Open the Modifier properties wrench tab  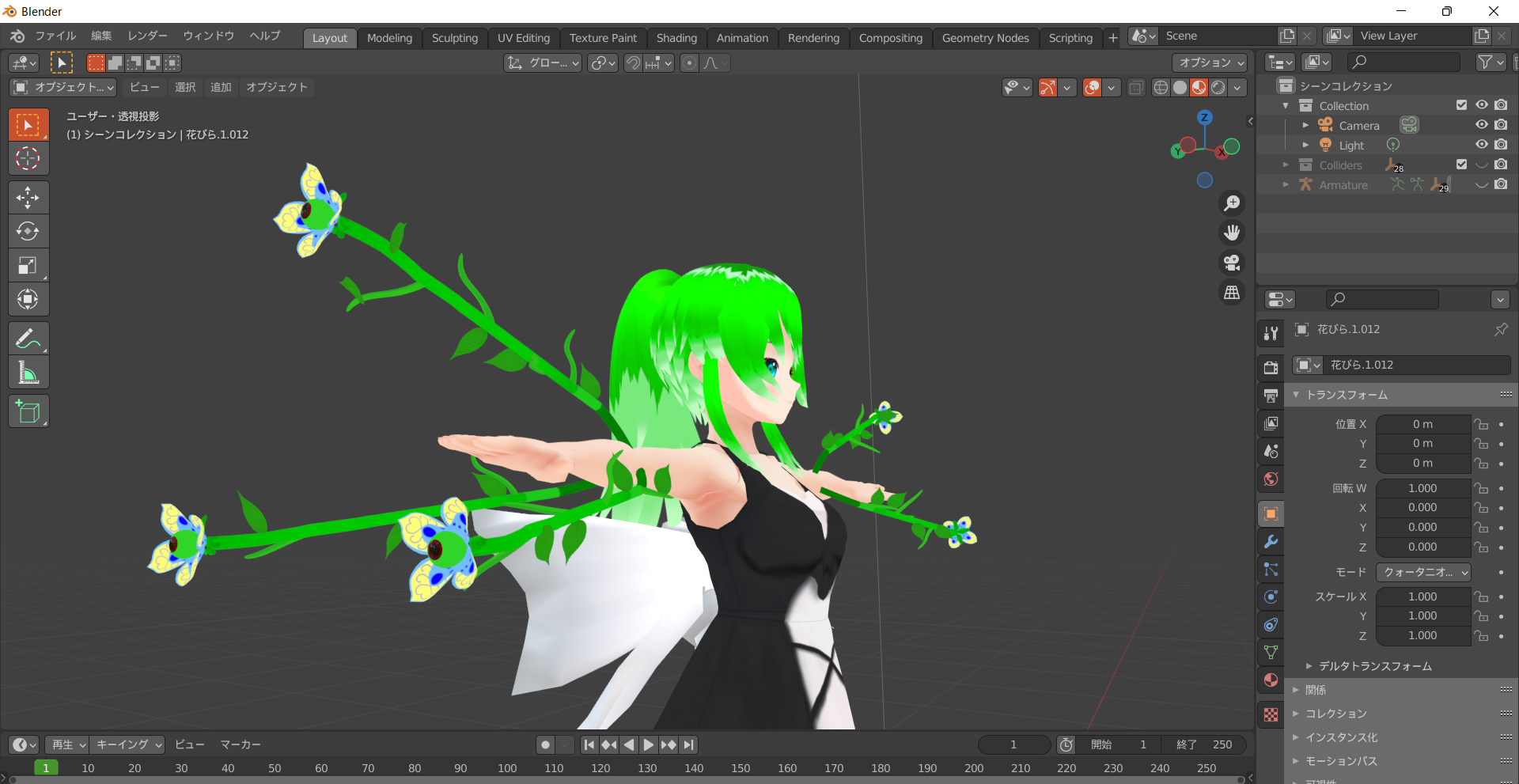[x=1271, y=542]
